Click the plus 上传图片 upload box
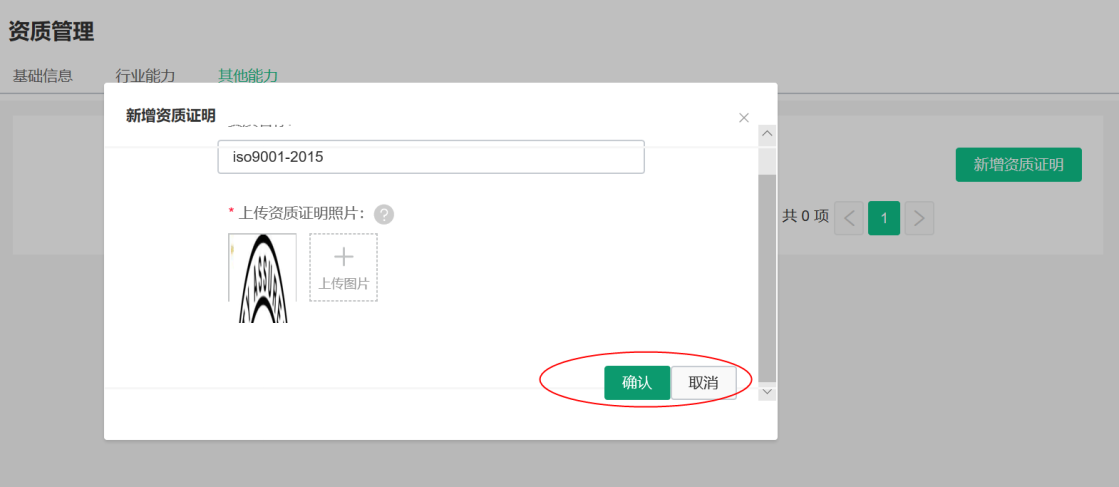The height and width of the screenshot is (487, 1119). coord(343,267)
